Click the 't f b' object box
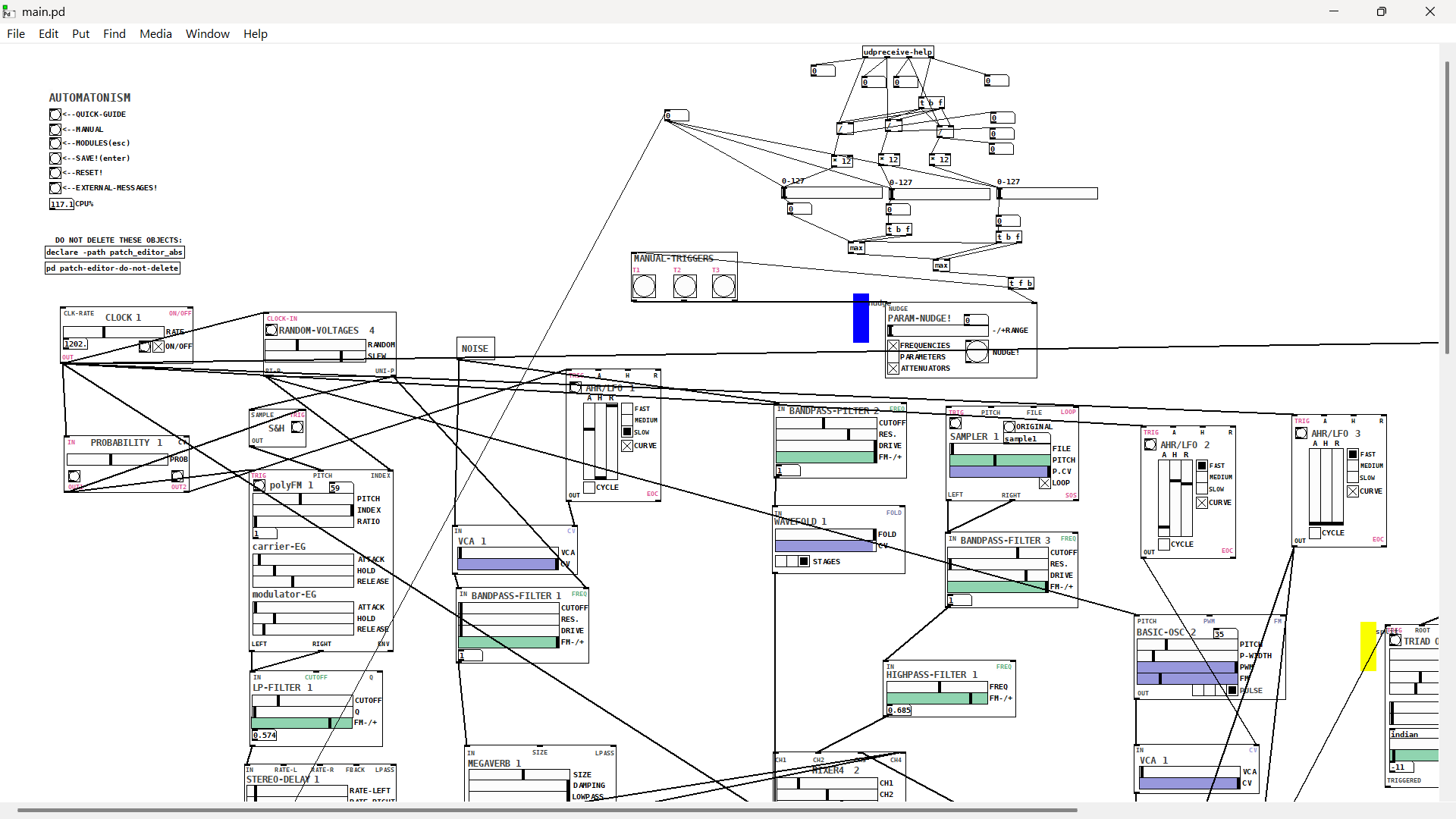This screenshot has width=1456, height=819. (x=1021, y=284)
